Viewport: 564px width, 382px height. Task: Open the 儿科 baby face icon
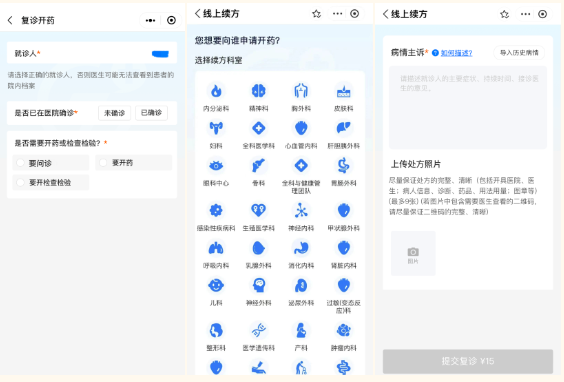216,286
